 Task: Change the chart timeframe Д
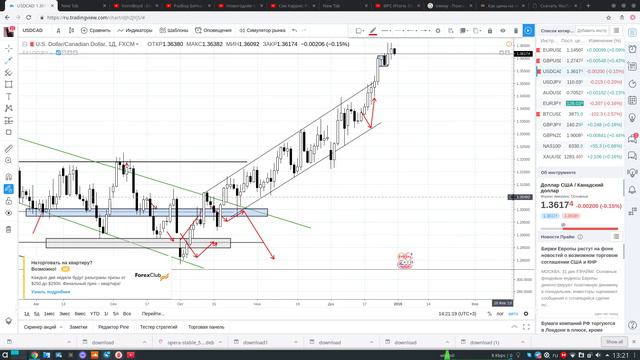pos(58,31)
